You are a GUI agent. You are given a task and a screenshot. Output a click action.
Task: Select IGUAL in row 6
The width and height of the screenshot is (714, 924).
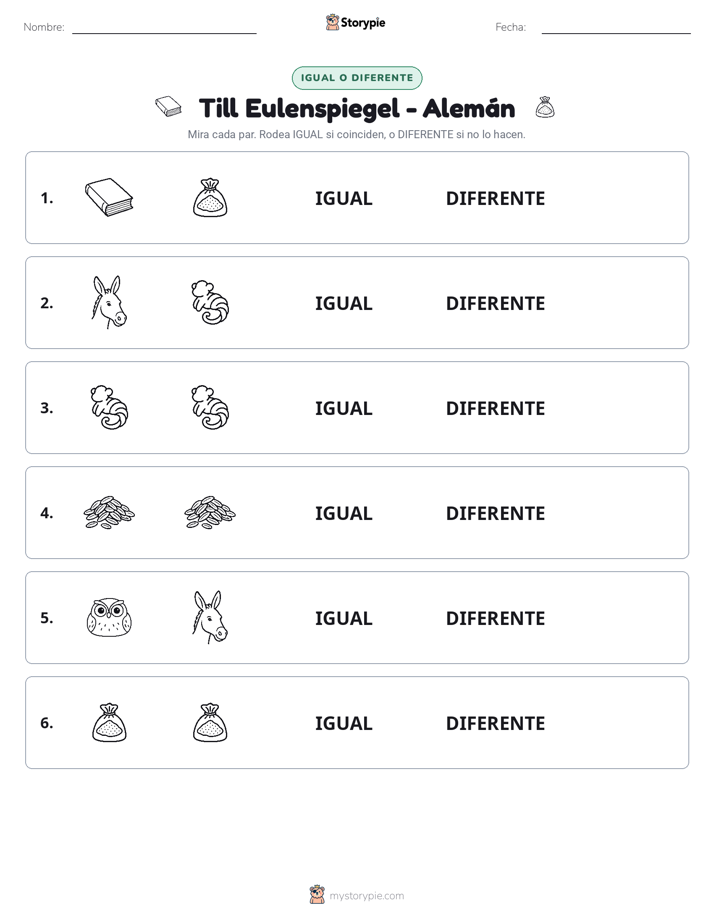pos(343,723)
